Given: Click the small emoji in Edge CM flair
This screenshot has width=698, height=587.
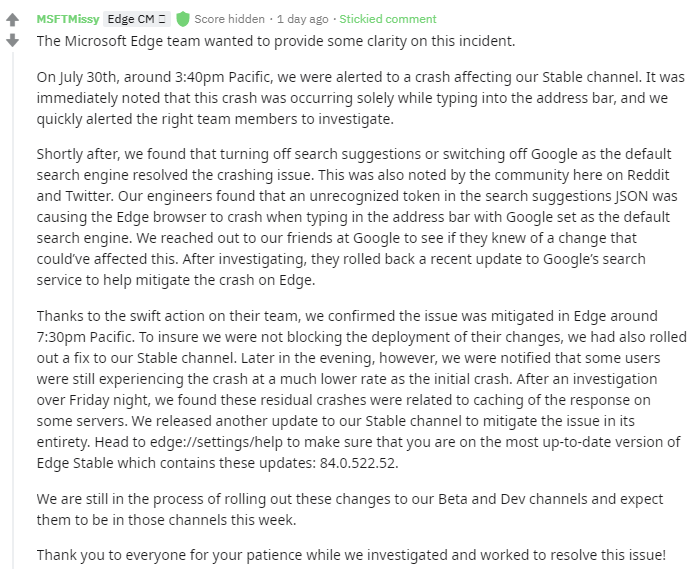Looking at the screenshot, I should point(162,19).
